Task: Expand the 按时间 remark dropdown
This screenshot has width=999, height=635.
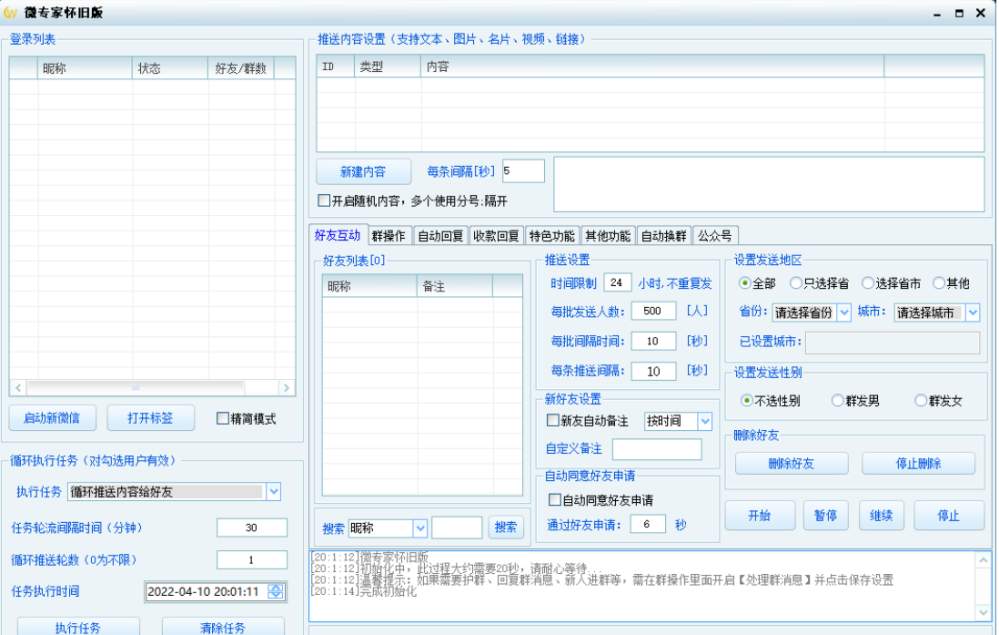Action: pyautogui.click(x=704, y=421)
